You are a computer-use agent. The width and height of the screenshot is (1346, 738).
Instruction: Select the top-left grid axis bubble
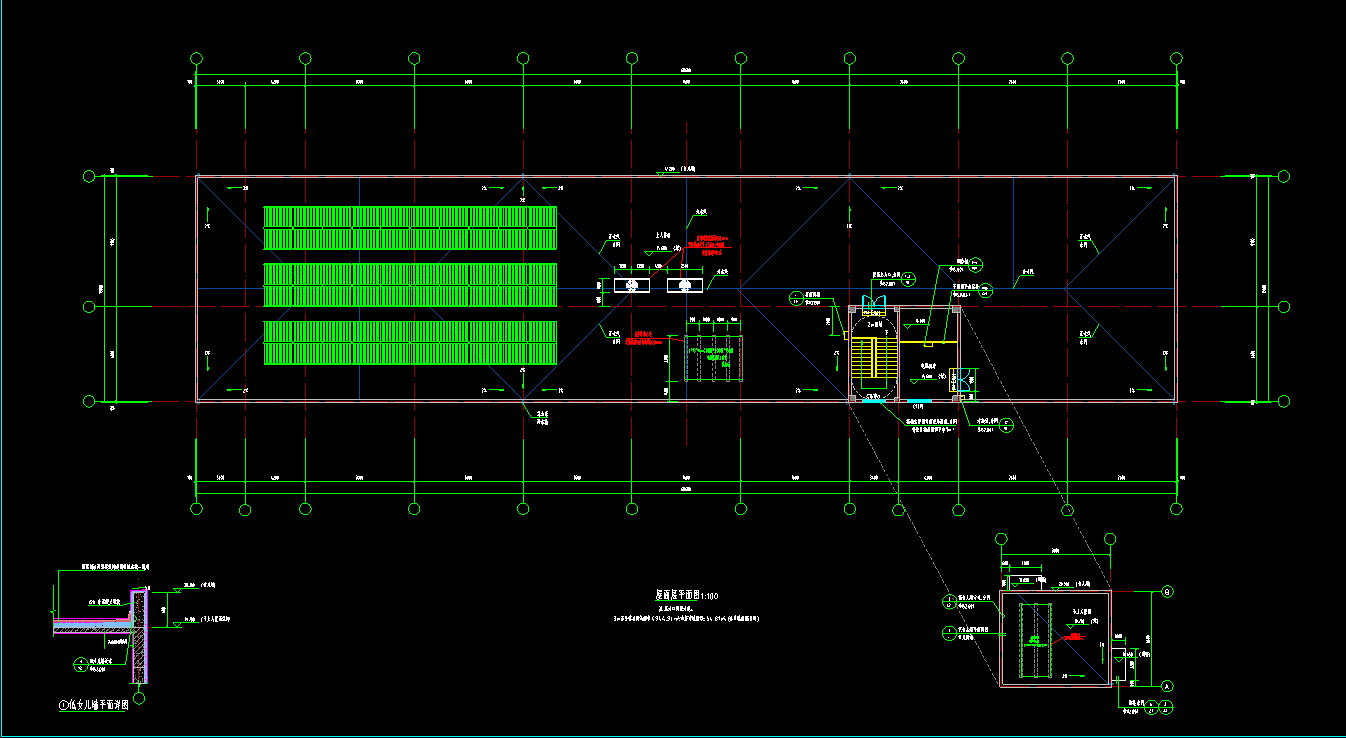tap(196, 58)
